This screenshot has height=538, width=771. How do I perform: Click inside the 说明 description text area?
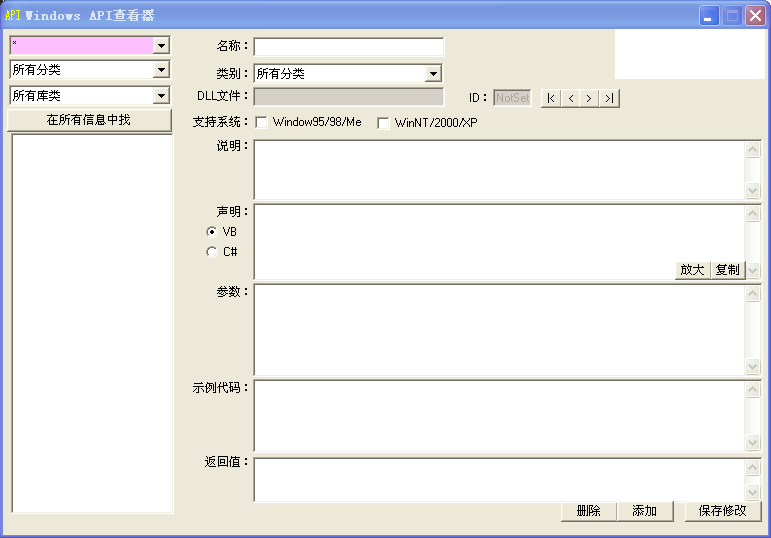(x=499, y=170)
